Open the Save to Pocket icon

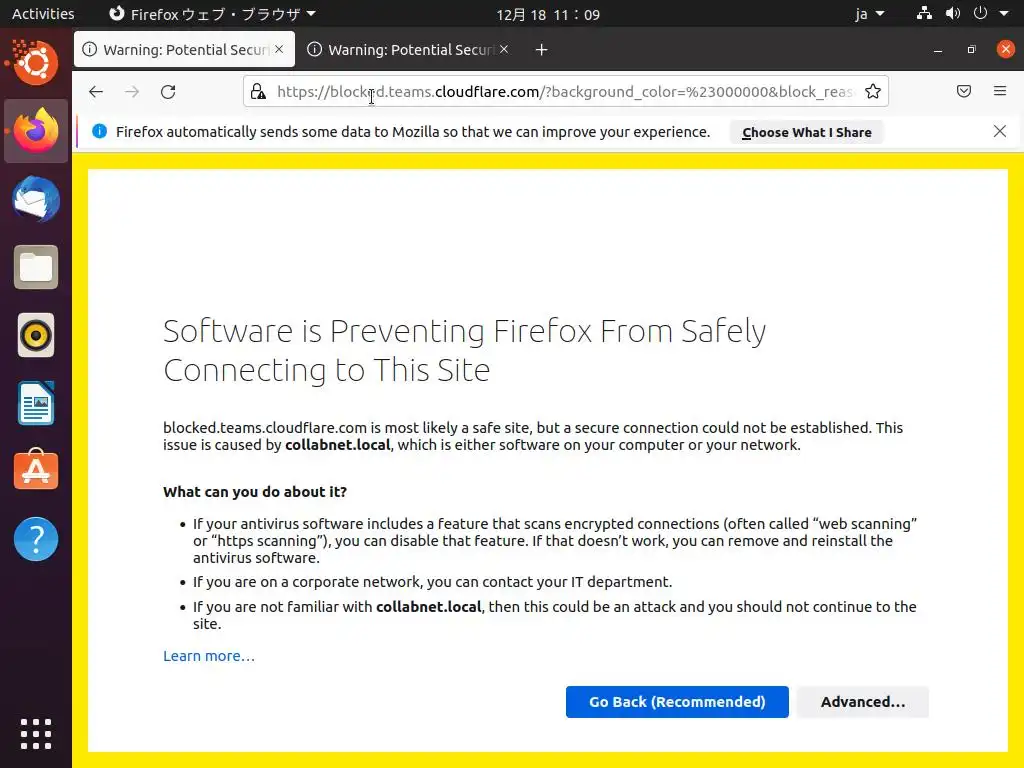pos(964,92)
